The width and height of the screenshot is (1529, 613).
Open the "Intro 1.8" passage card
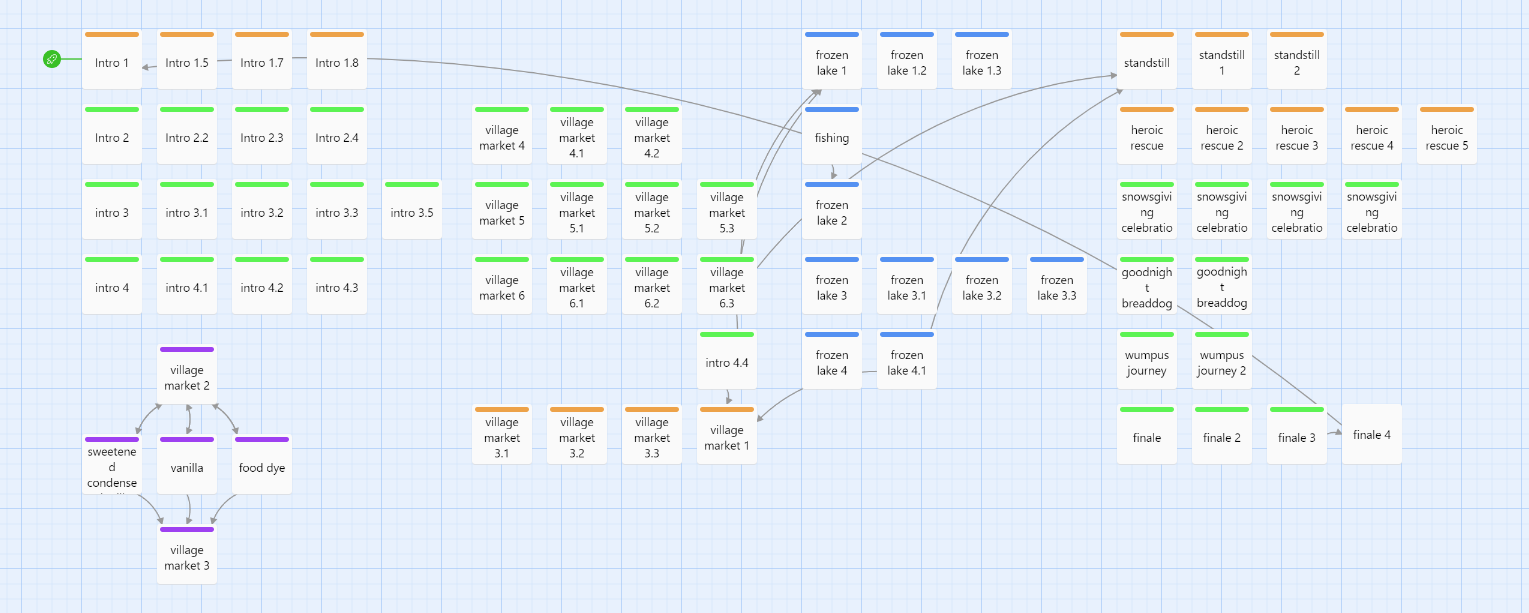point(337,60)
